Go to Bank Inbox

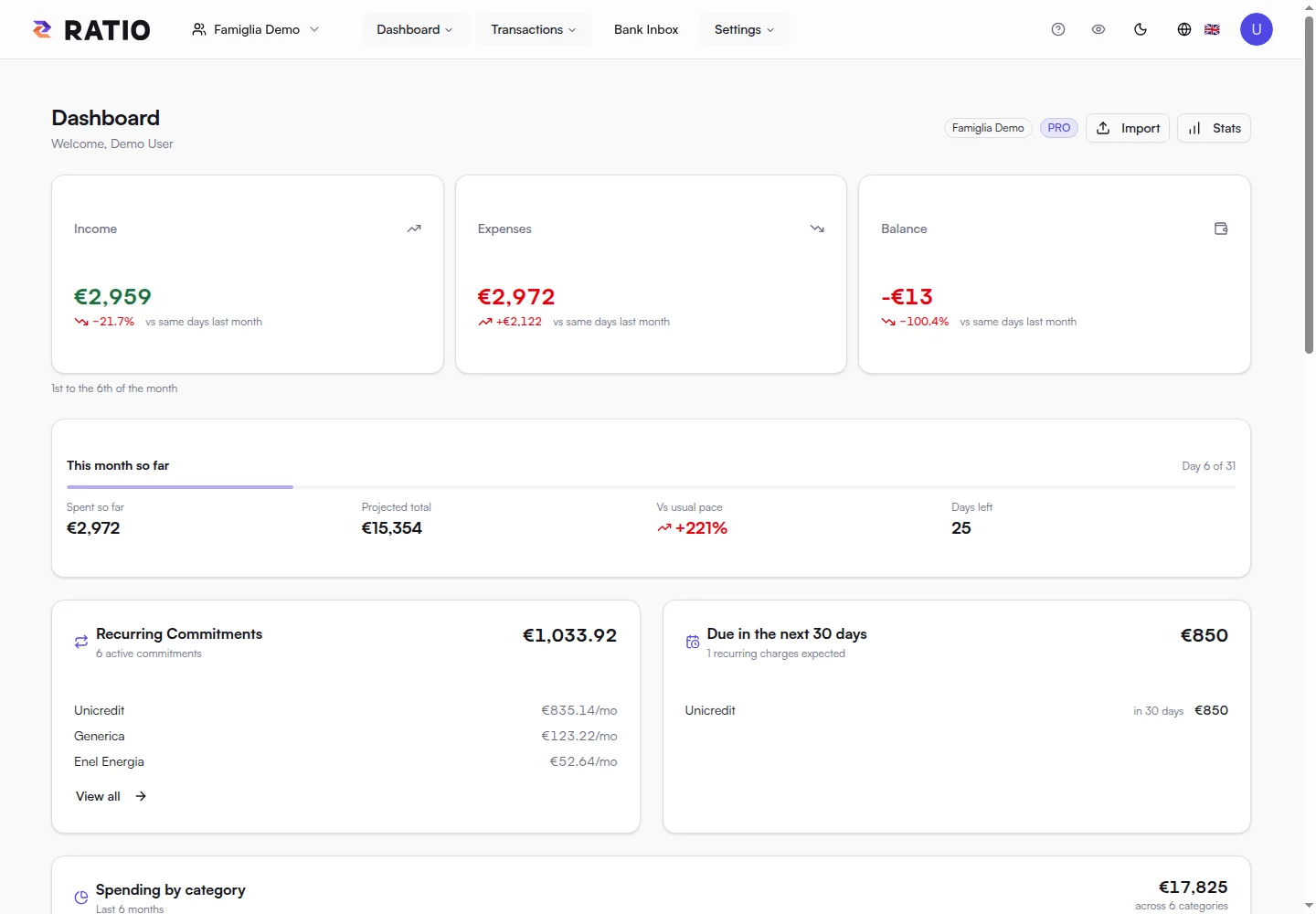point(646,29)
